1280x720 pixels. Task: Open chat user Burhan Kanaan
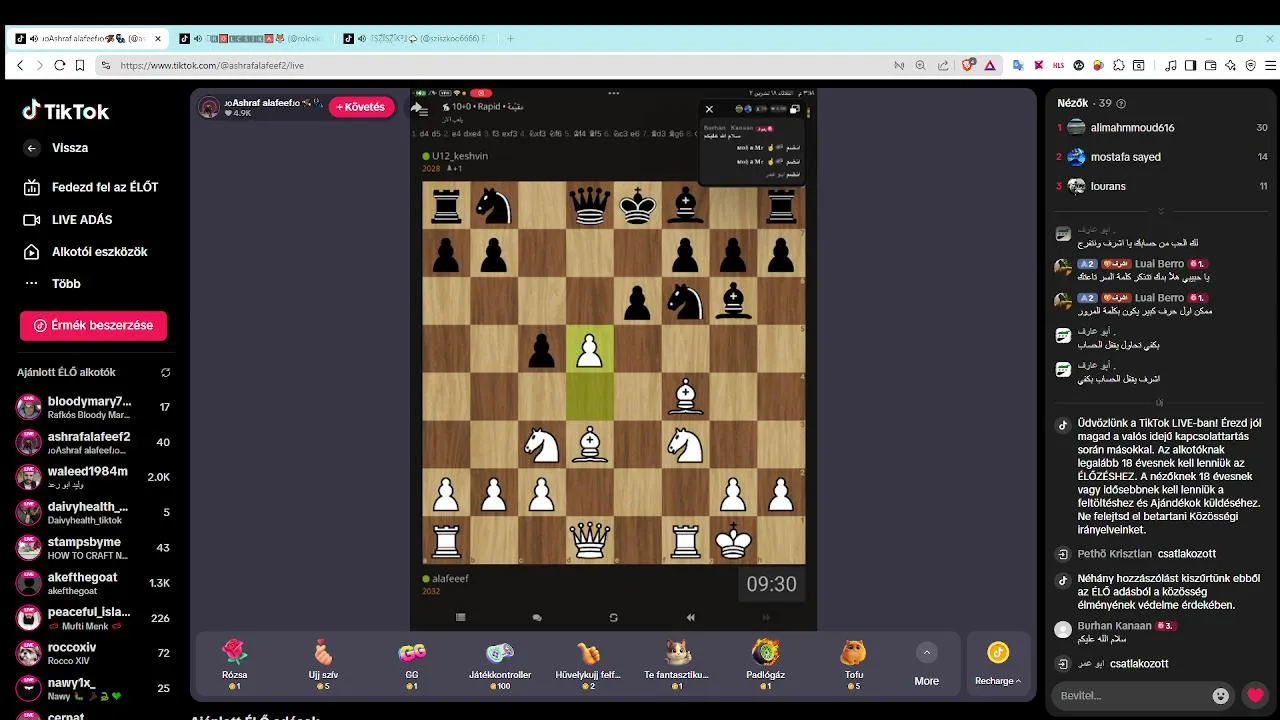[1114, 626]
